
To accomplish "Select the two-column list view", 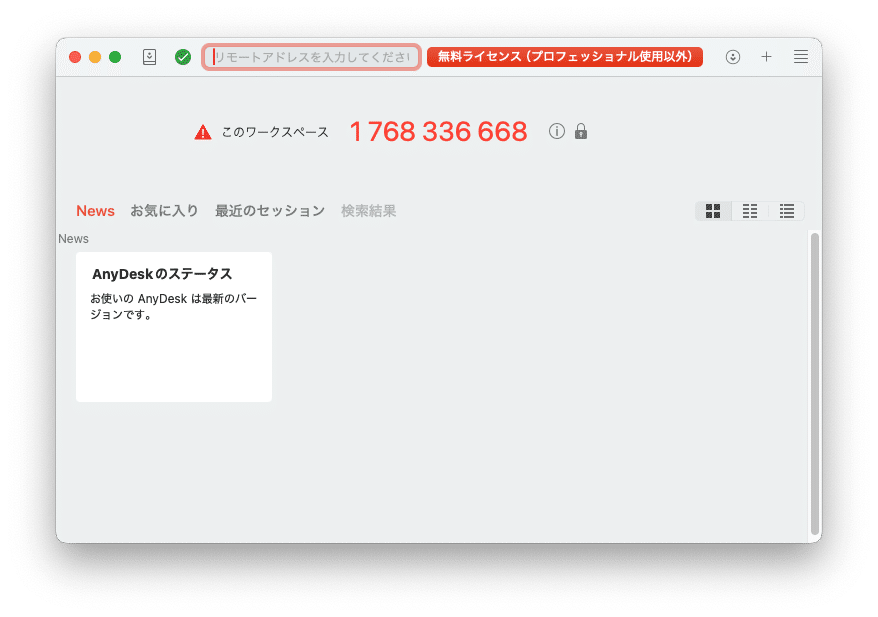I will [x=750, y=211].
